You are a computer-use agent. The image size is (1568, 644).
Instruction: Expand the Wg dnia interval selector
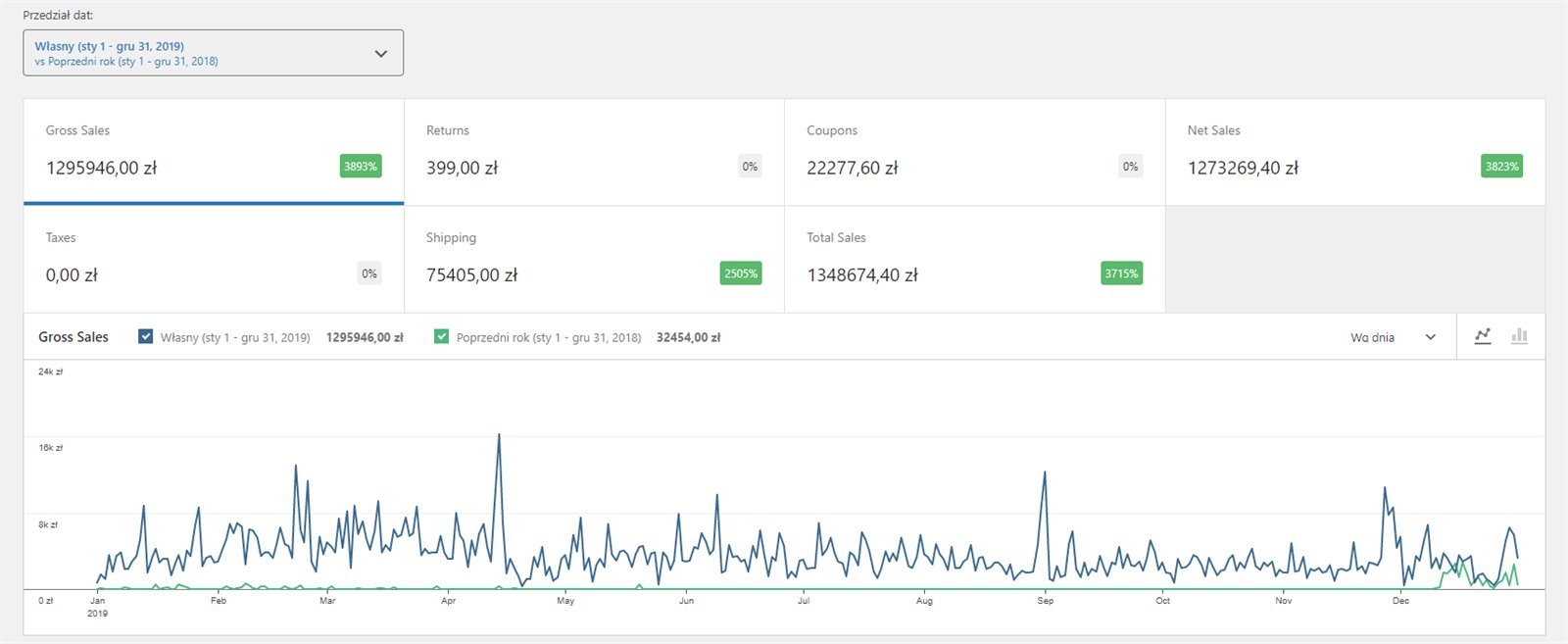pyautogui.click(x=1393, y=337)
